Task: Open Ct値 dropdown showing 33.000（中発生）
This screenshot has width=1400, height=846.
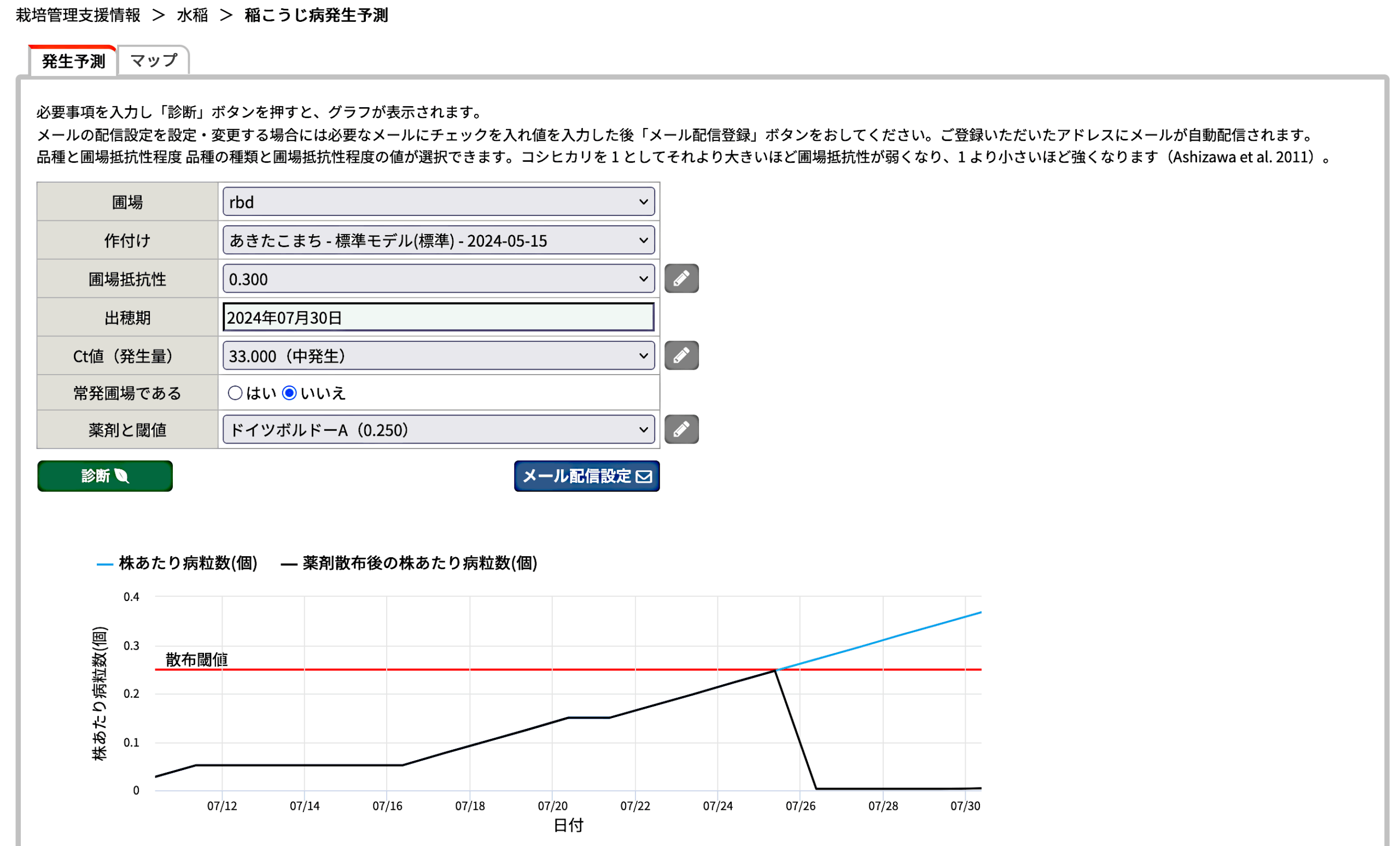Action: point(438,356)
